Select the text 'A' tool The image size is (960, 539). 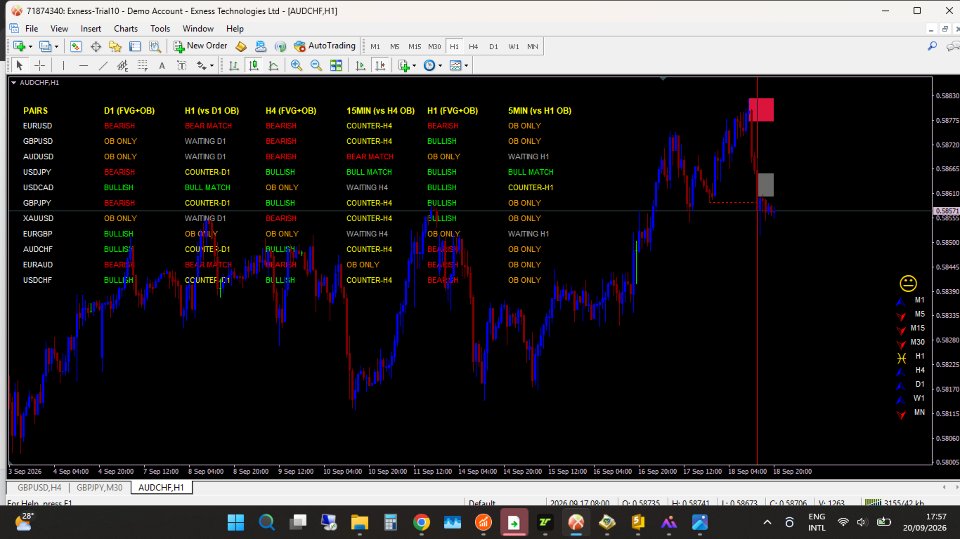coord(162,66)
